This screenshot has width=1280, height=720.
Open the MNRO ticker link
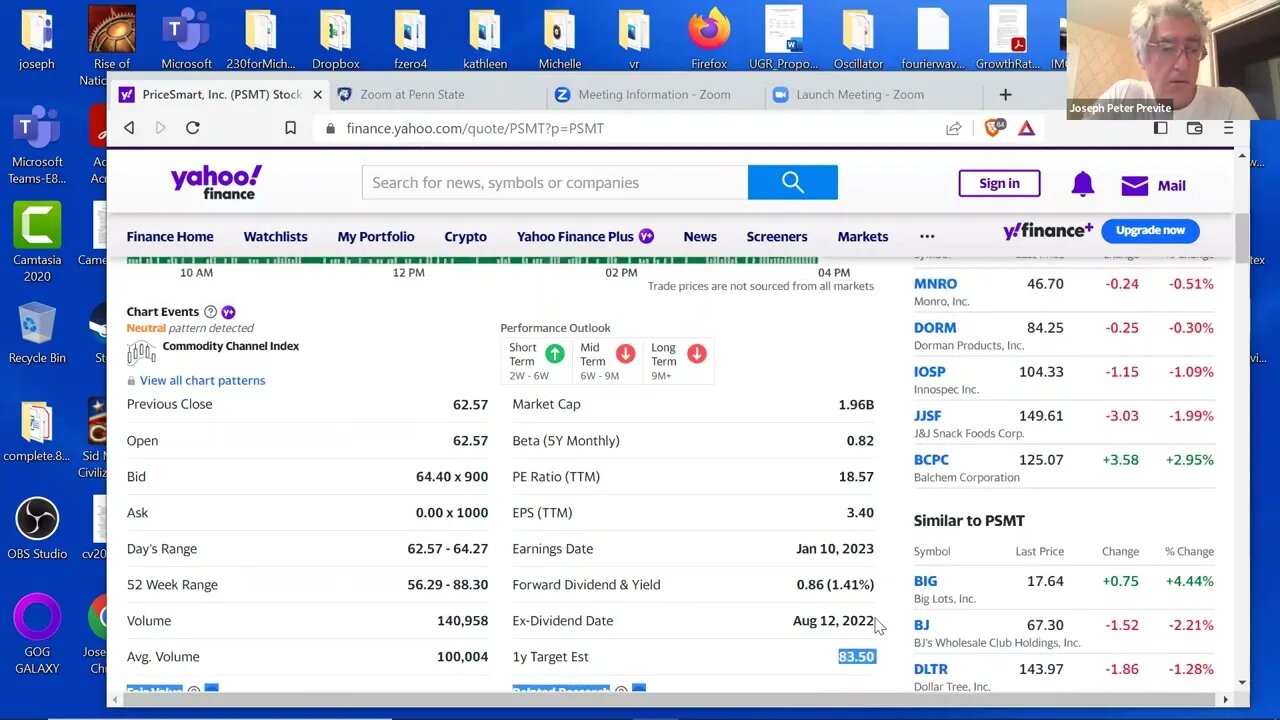pyautogui.click(x=935, y=284)
